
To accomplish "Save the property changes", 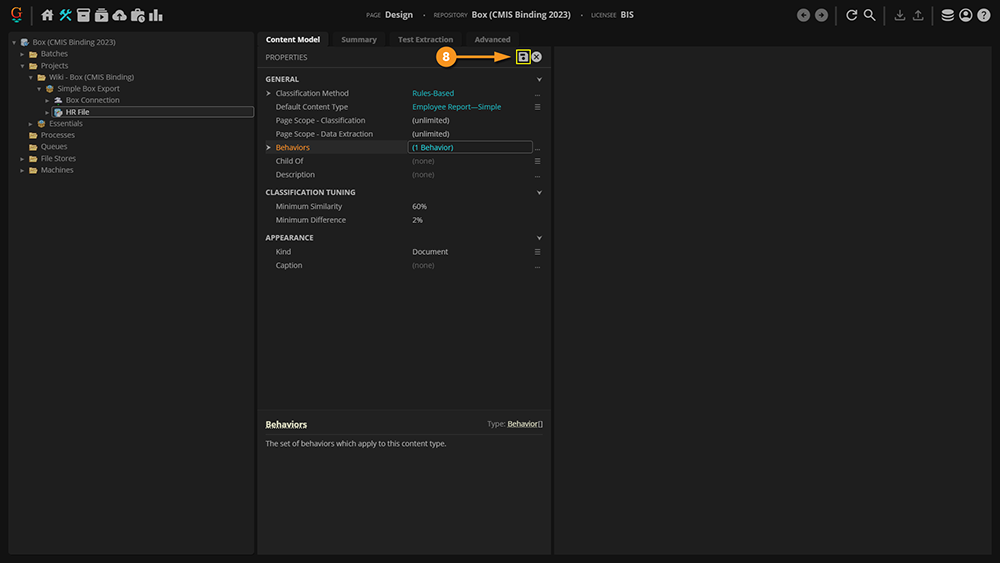I will [523, 57].
